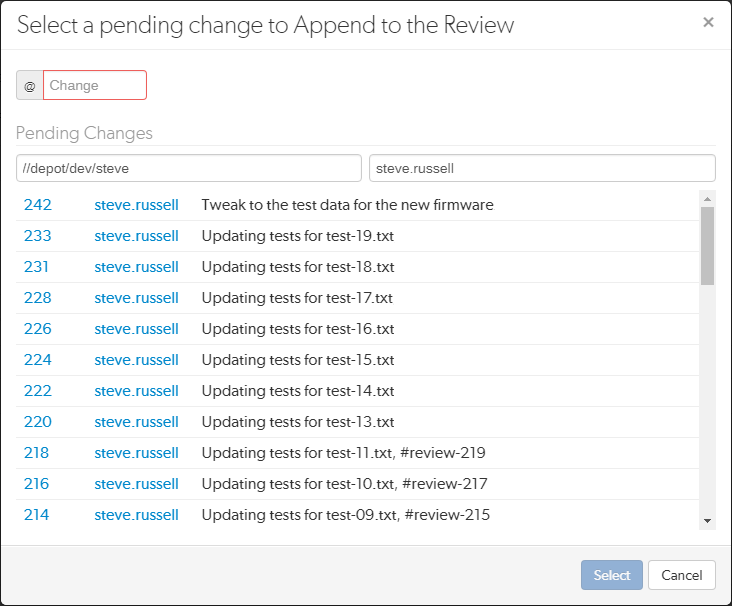Click steve.russell user link in row 214

coord(136,514)
